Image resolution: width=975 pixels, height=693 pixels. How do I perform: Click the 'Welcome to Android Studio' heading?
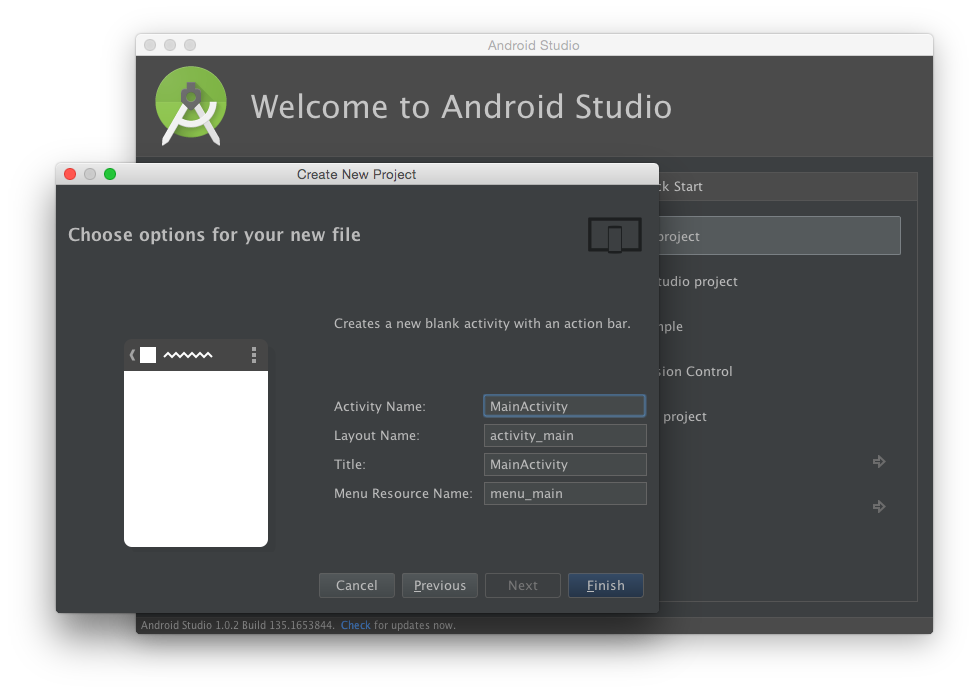coord(461,106)
